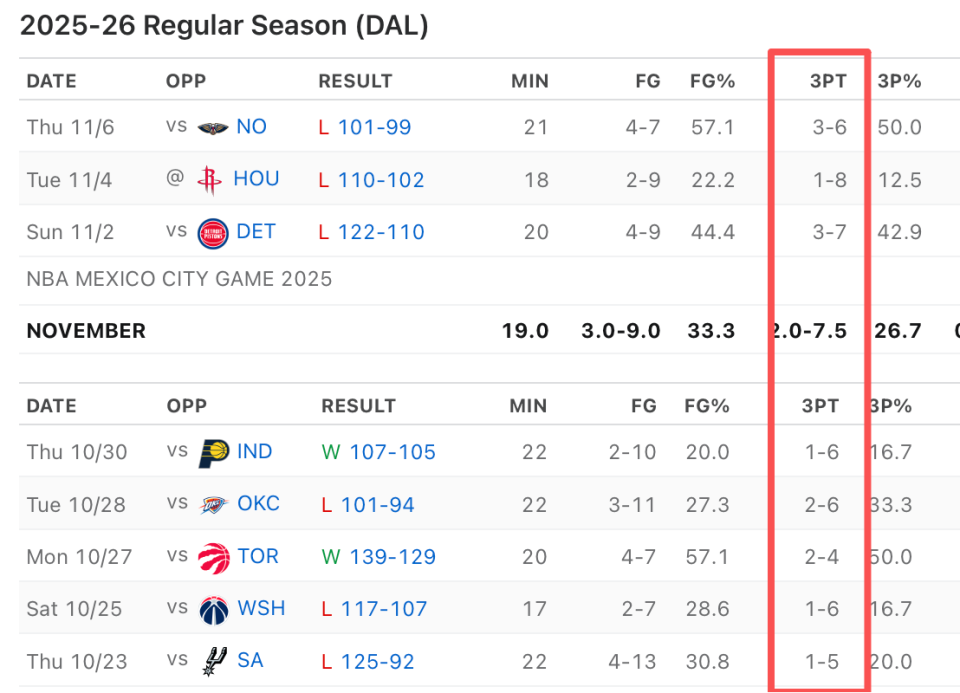
Task: Open the 139-129 win result link
Action: pos(392,557)
